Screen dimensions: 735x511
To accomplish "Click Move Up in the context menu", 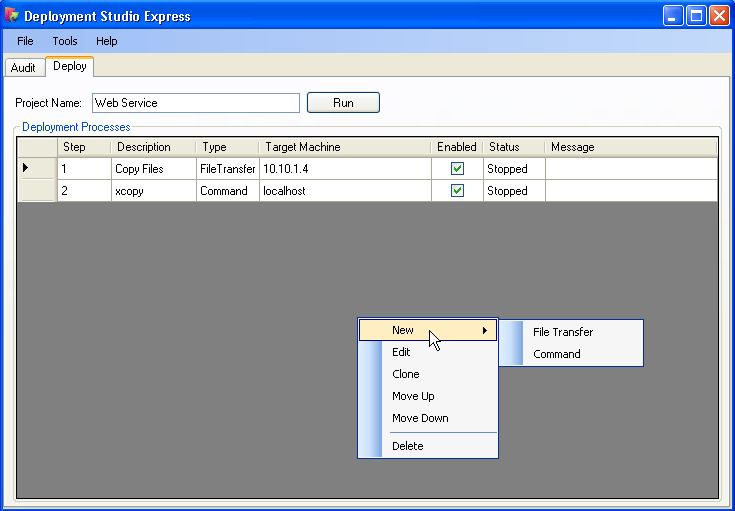I will [413, 396].
